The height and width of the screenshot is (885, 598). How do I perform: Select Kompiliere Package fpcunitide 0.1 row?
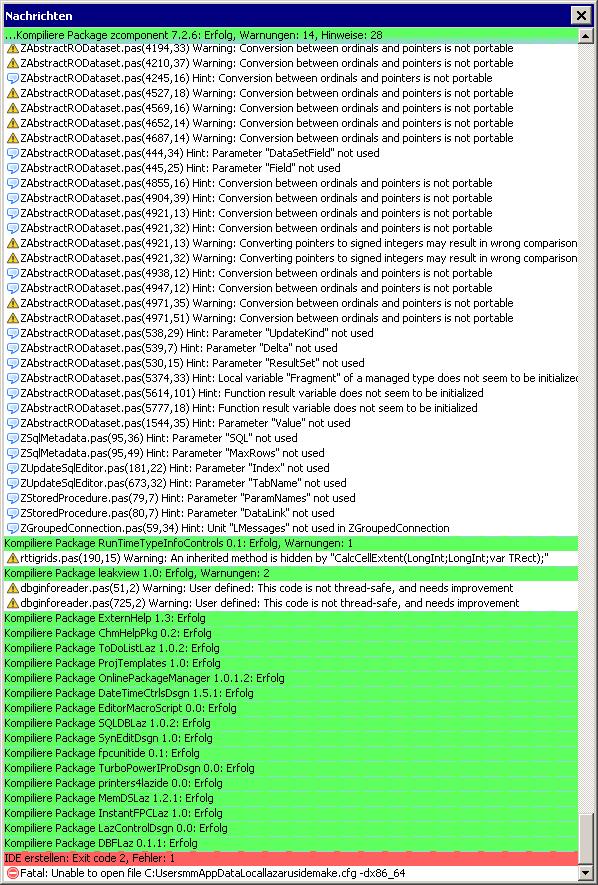tap(291, 753)
